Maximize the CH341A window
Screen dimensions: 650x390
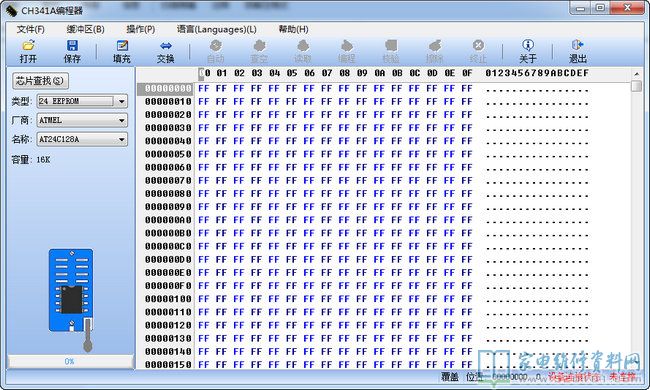pos(599,8)
